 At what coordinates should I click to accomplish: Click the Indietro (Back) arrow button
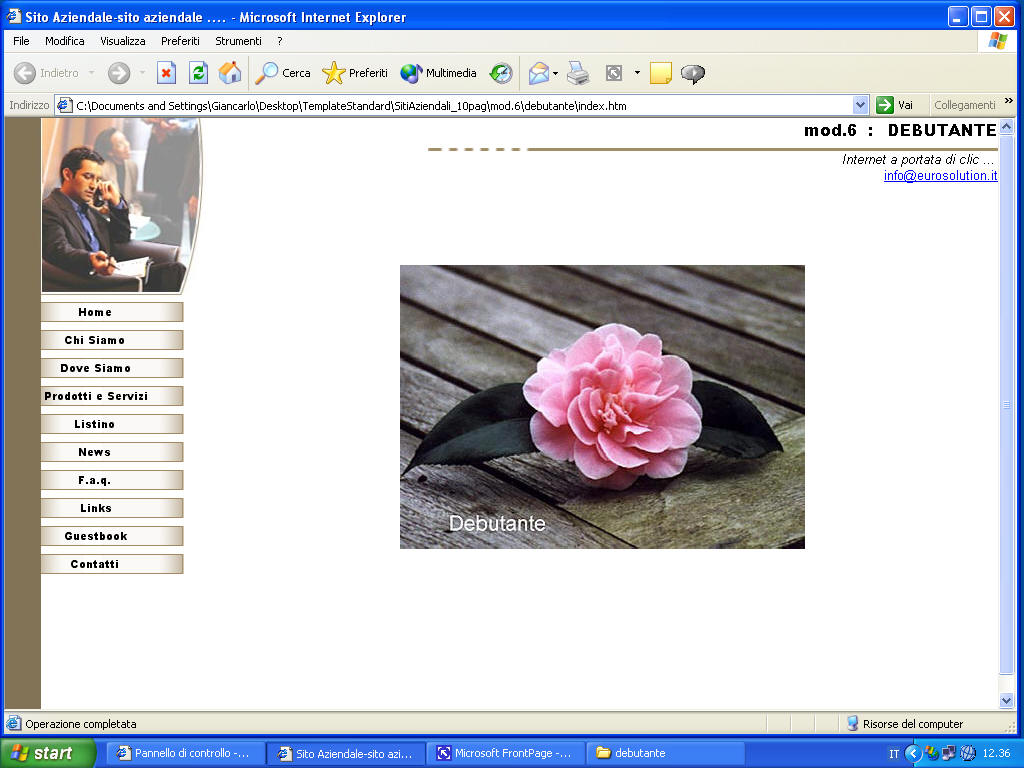point(46,73)
